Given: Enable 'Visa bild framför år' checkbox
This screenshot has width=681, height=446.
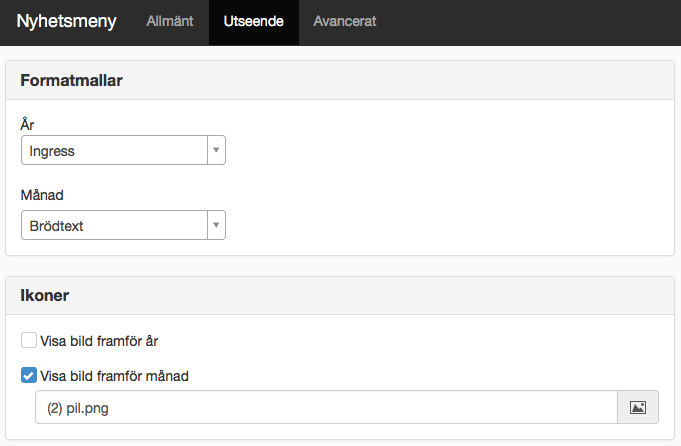Looking at the screenshot, I should click(x=29, y=340).
